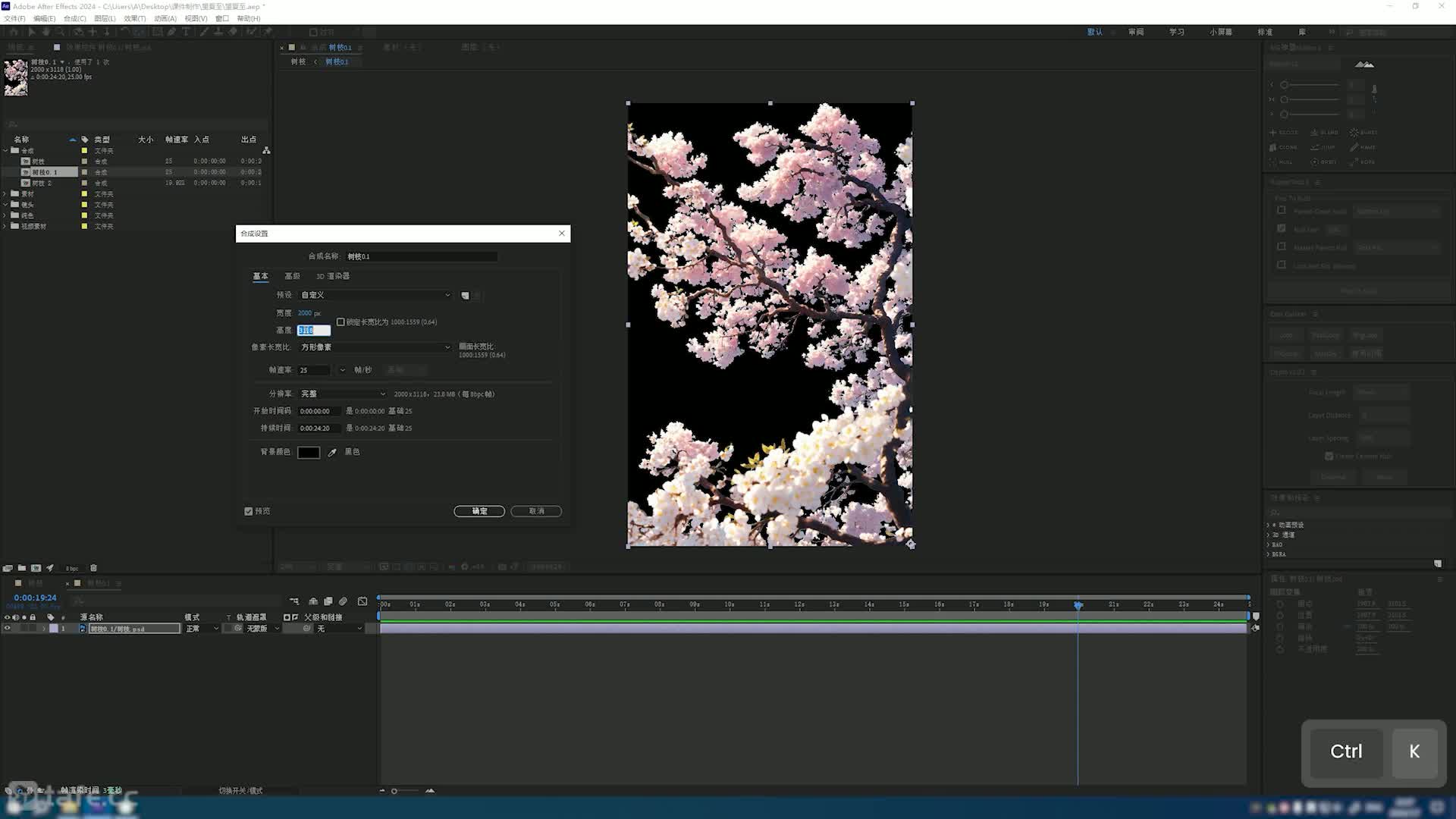Toggle visibility eye for layer 1
The height and width of the screenshot is (819, 1456).
coord(7,629)
